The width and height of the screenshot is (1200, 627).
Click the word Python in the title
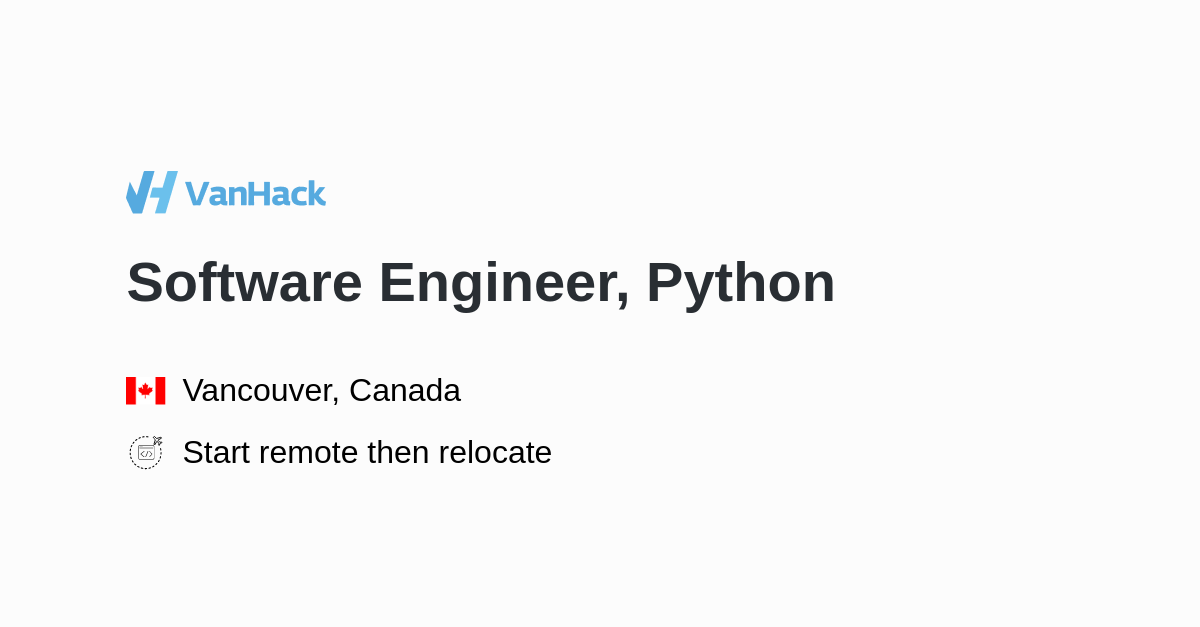pos(740,282)
